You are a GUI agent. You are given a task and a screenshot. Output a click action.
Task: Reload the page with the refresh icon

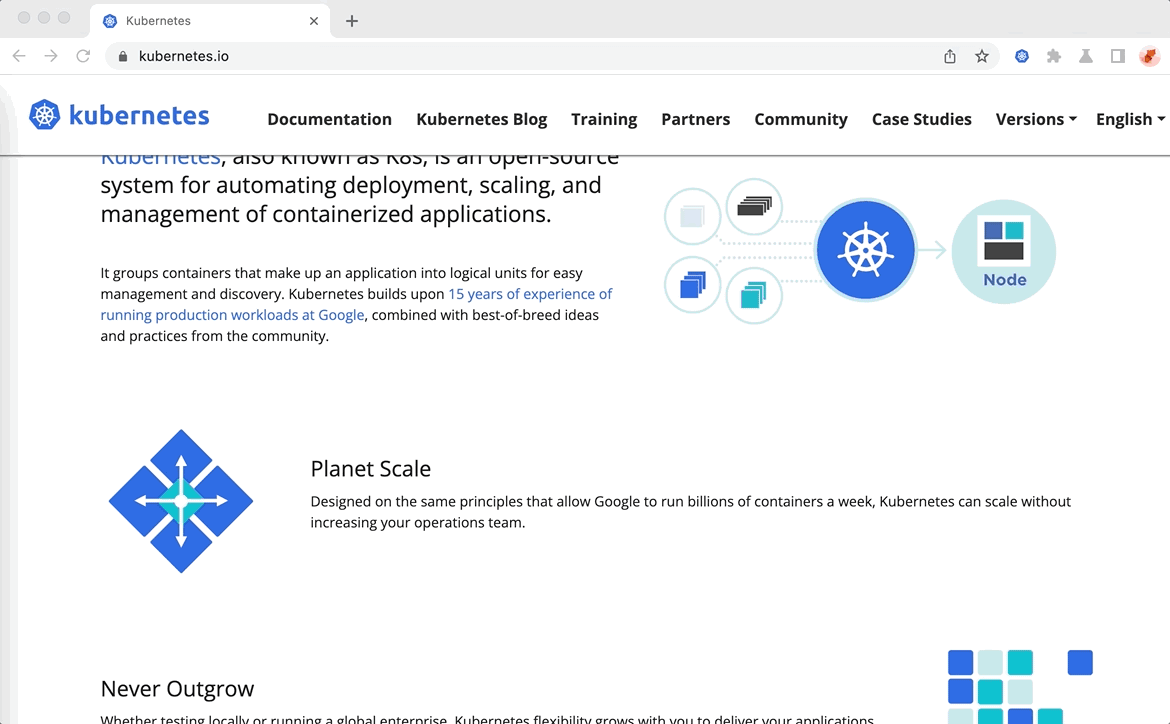click(x=83, y=56)
